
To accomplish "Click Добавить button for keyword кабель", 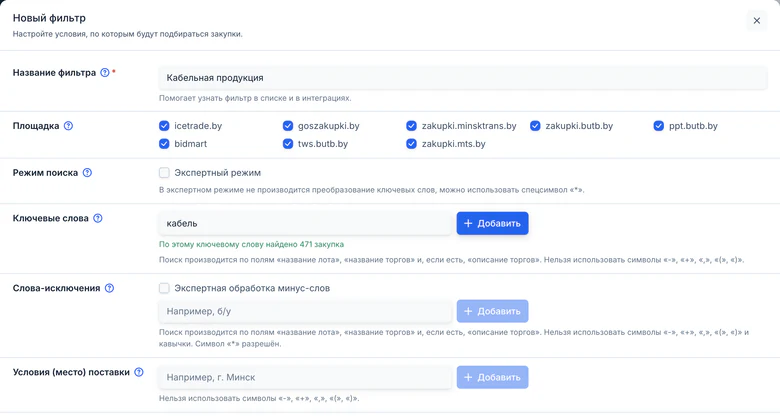I will point(492,223).
